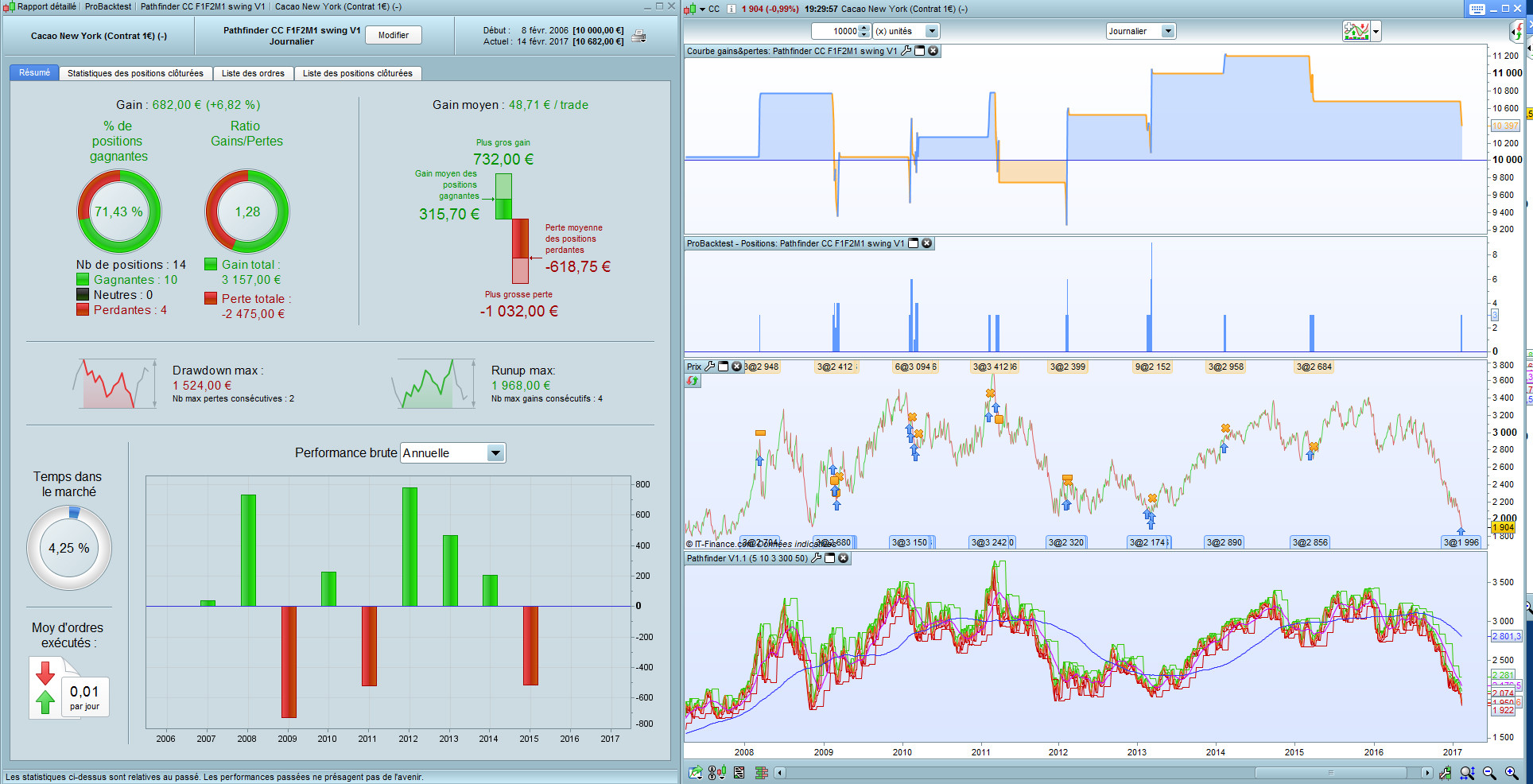Maximize the Prix chart panel
The image size is (1533, 784).
click(x=724, y=367)
